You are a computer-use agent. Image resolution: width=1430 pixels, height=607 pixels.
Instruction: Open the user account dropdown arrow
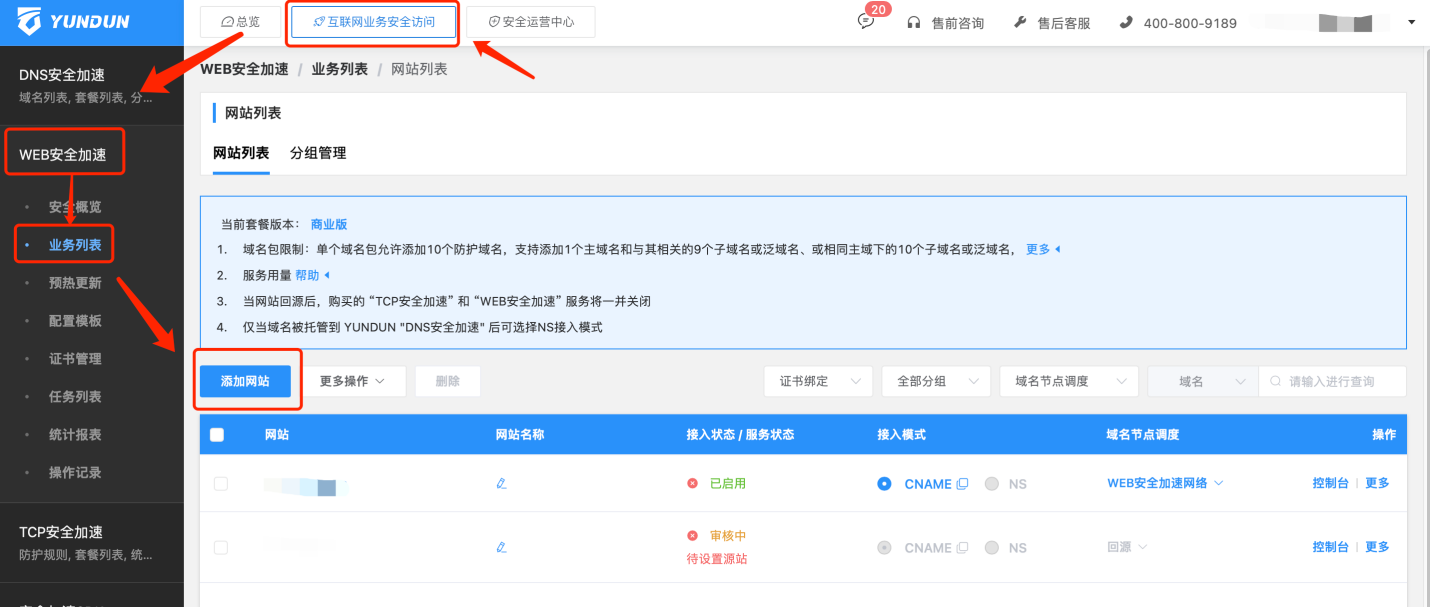coord(1411,22)
